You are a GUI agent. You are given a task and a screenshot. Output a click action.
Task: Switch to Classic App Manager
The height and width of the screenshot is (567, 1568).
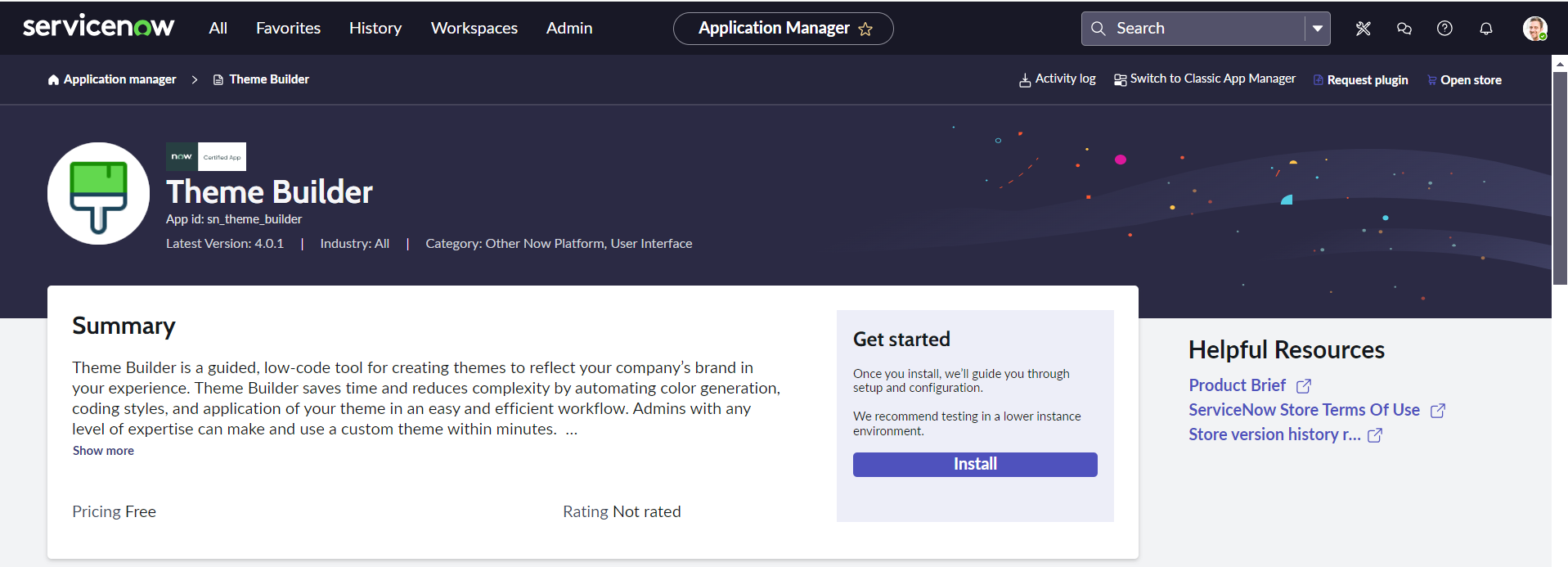click(1204, 79)
